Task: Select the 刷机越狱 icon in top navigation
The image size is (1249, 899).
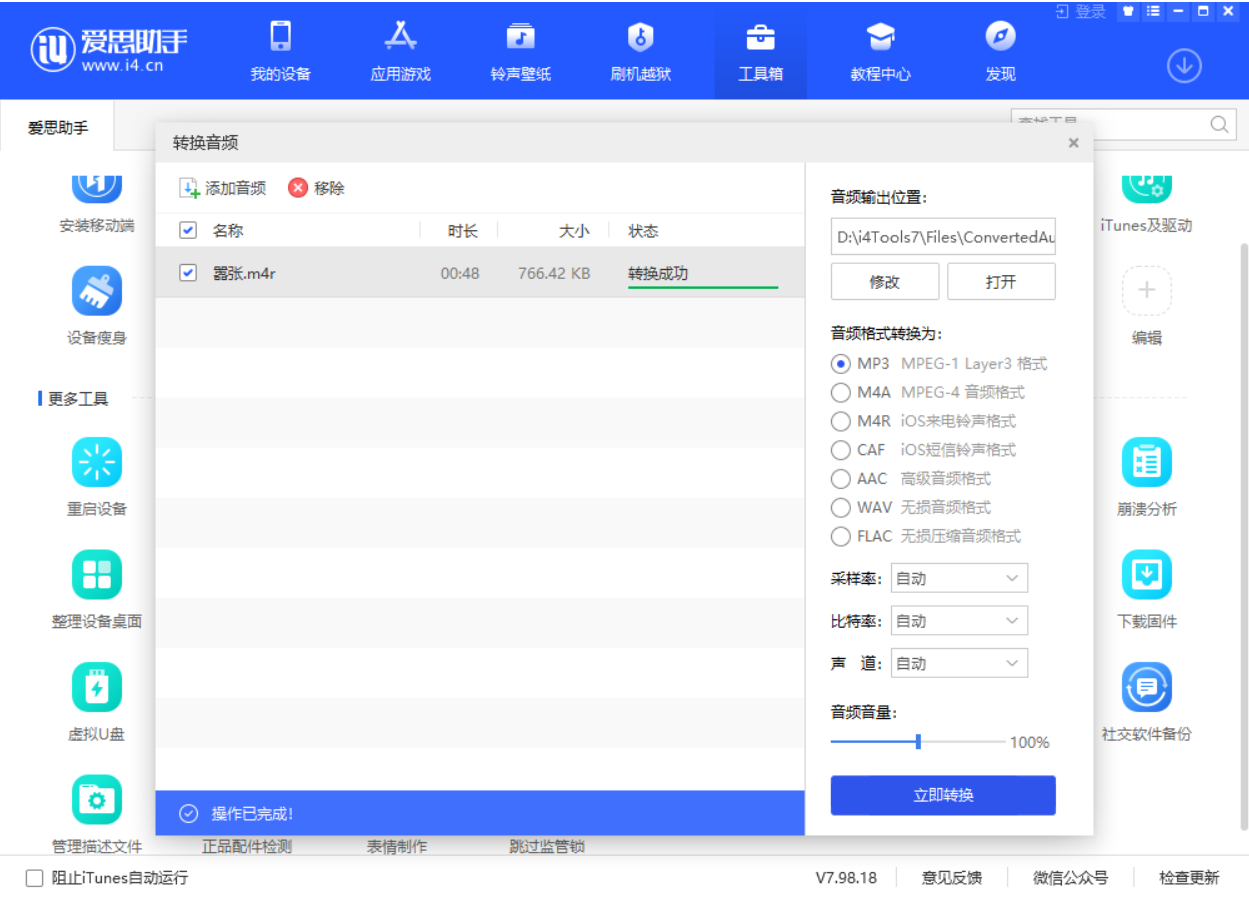Action: click(640, 50)
